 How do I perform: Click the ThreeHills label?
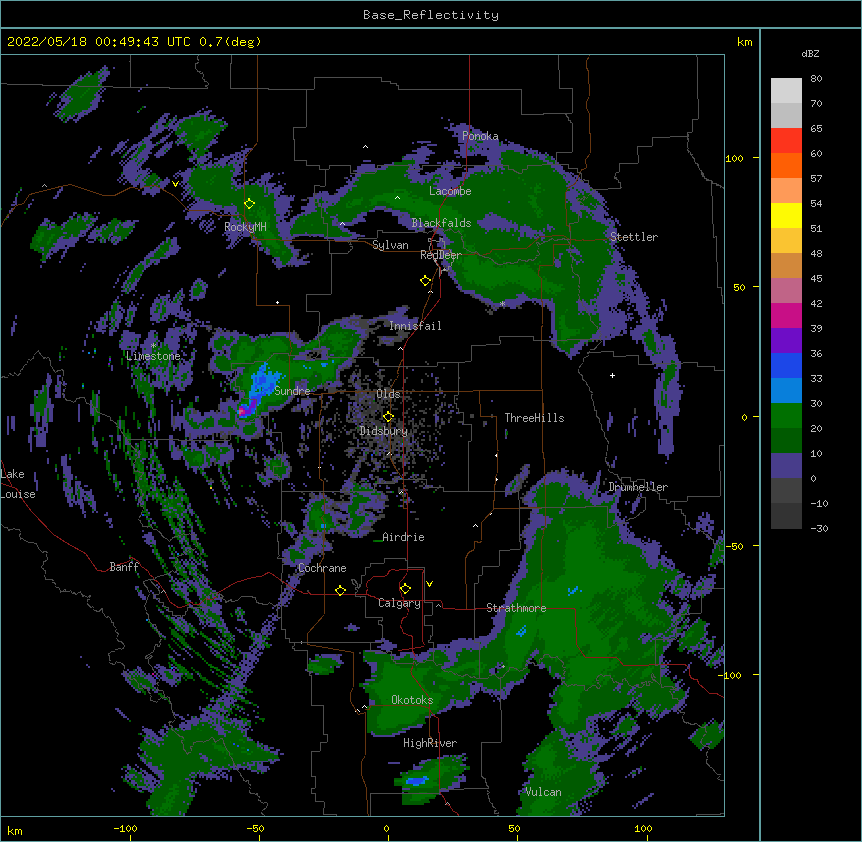click(534, 418)
